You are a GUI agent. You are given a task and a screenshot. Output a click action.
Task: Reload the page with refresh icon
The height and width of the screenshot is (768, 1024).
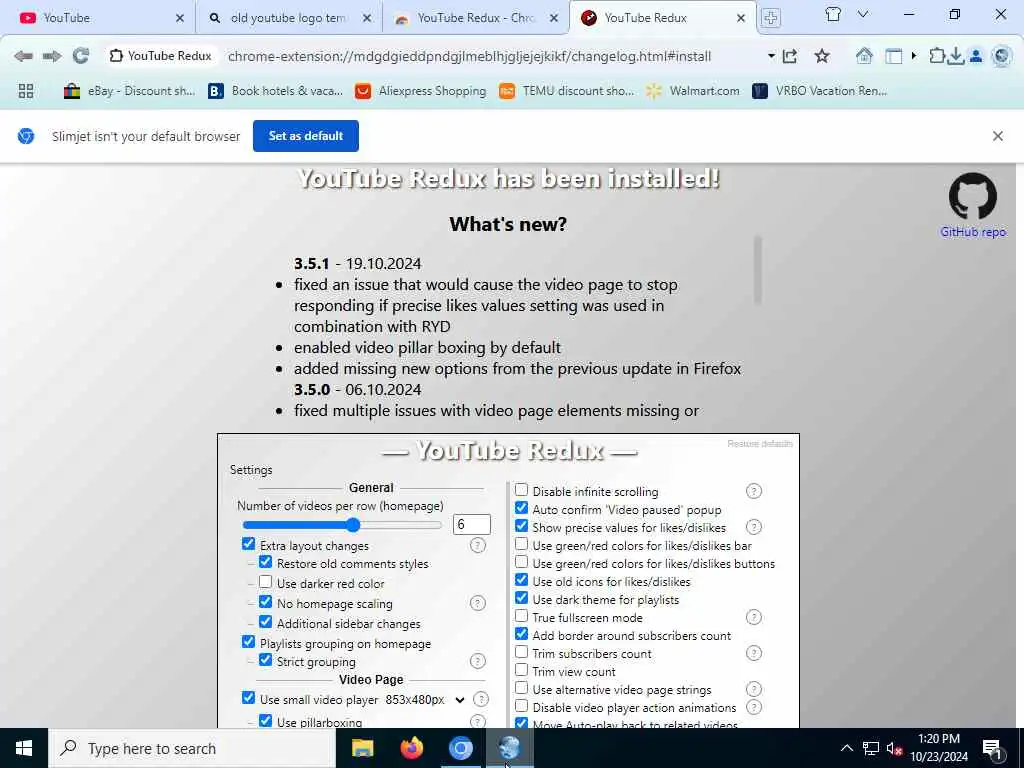pos(81,56)
